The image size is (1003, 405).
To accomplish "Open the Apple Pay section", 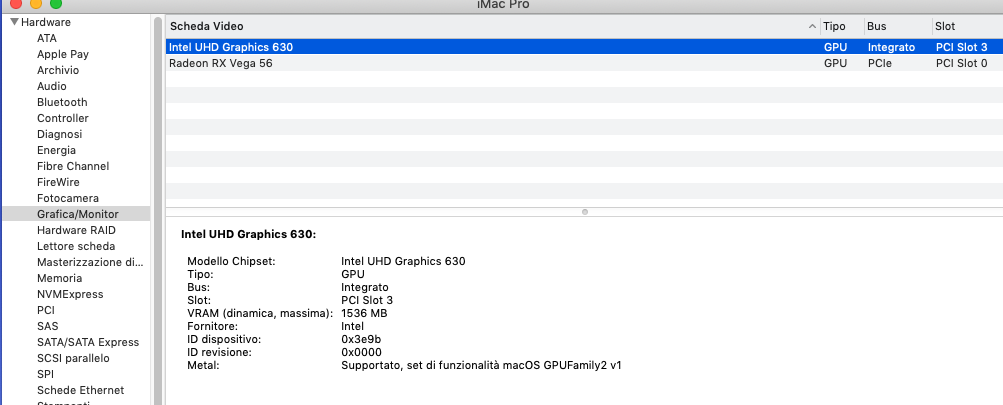I will [x=63, y=54].
